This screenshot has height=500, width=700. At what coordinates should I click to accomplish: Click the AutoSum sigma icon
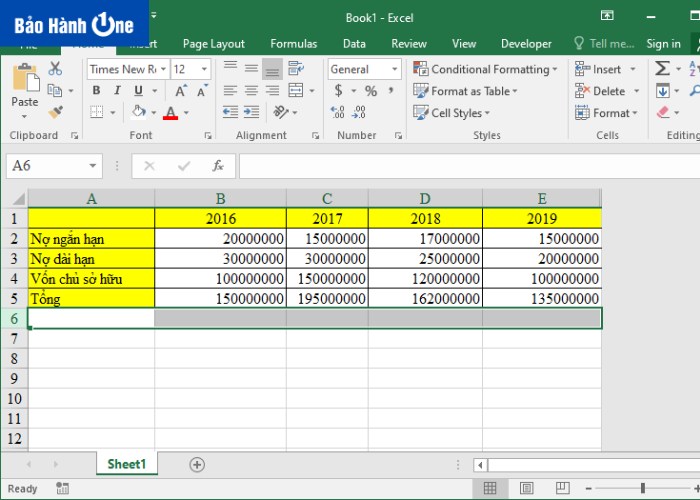[x=662, y=69]
